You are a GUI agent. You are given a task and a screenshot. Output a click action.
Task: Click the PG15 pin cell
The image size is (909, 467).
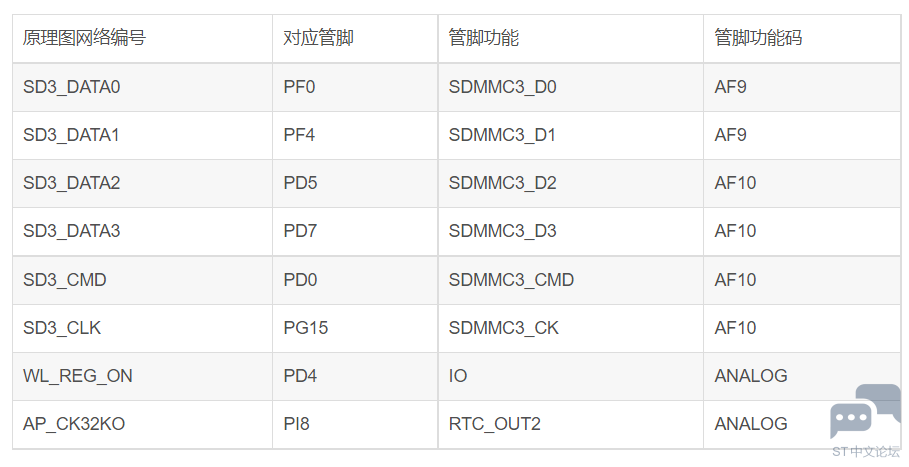coord(355,328)
